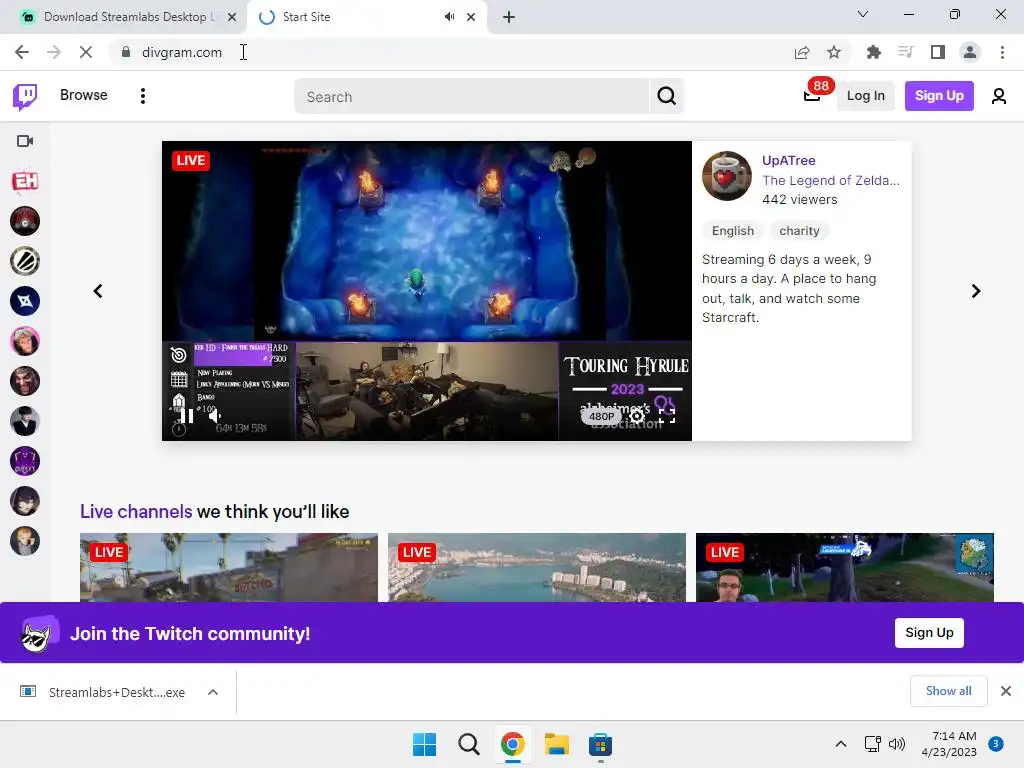Click the search magnifier button
1024x768 pixels.
(666, 96)
